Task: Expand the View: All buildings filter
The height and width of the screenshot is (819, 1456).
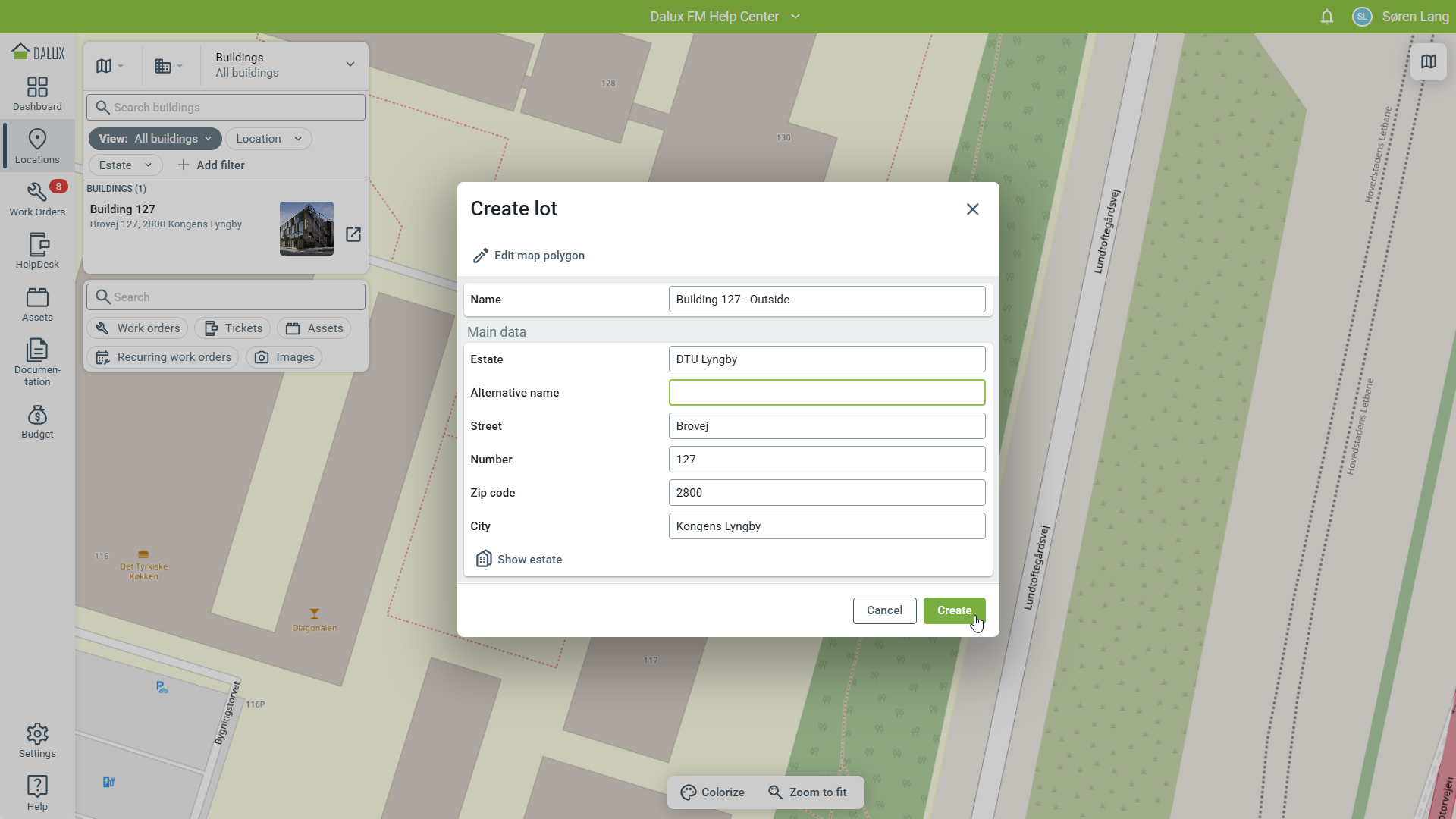Action: tap(155, 139)
